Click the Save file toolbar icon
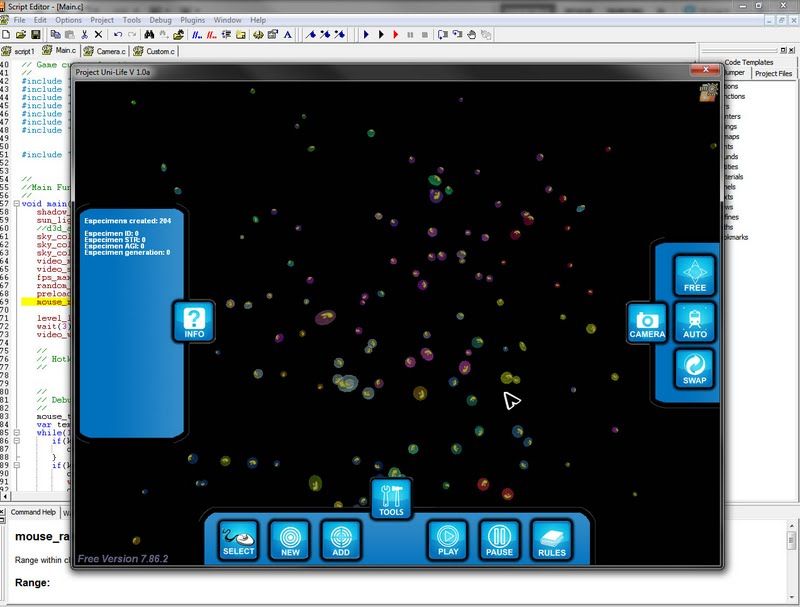The image size is (800, 607). pyautogui.click(x=35, y=35)
